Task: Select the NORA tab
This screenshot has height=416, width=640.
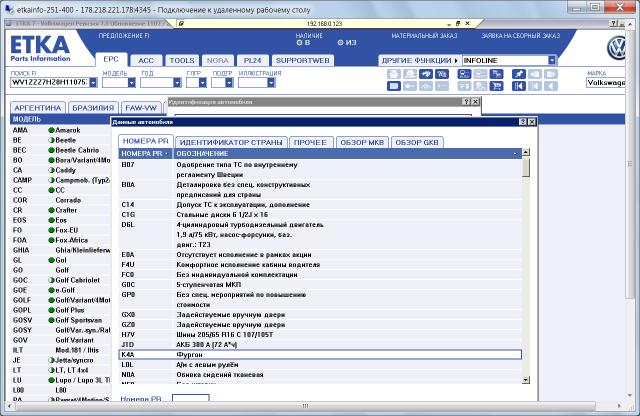Action: [x=218, y=60]
